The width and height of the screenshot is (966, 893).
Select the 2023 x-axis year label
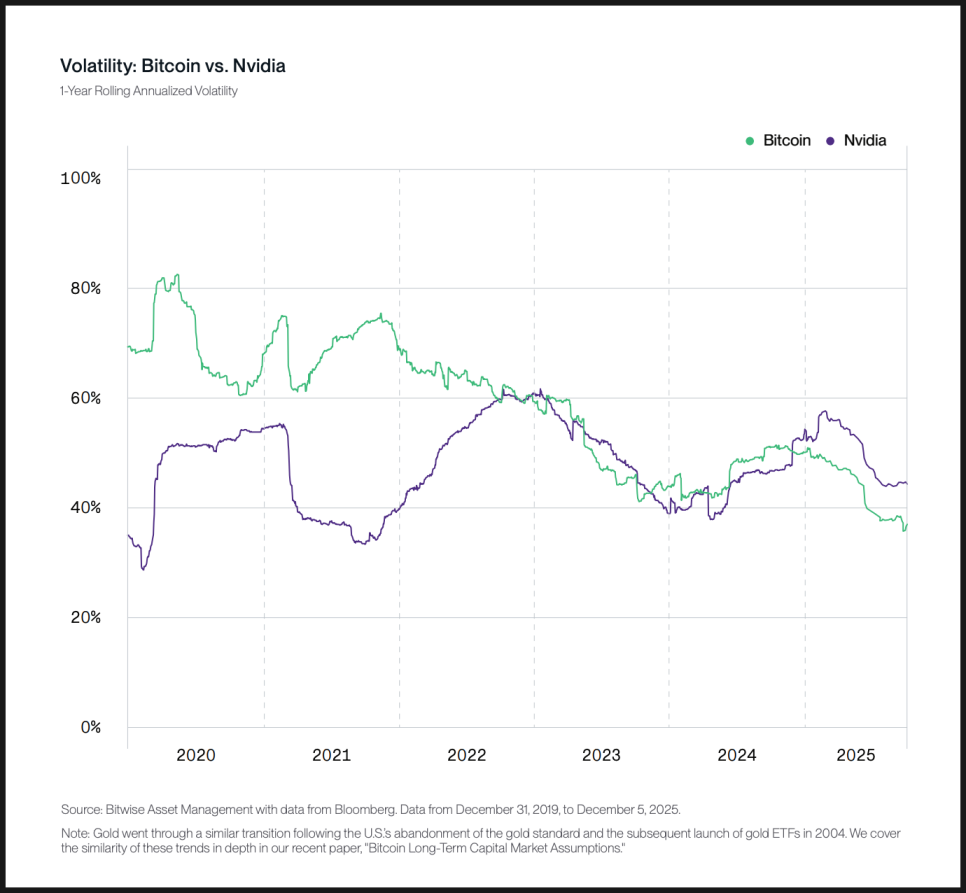[x=601, y=756]
